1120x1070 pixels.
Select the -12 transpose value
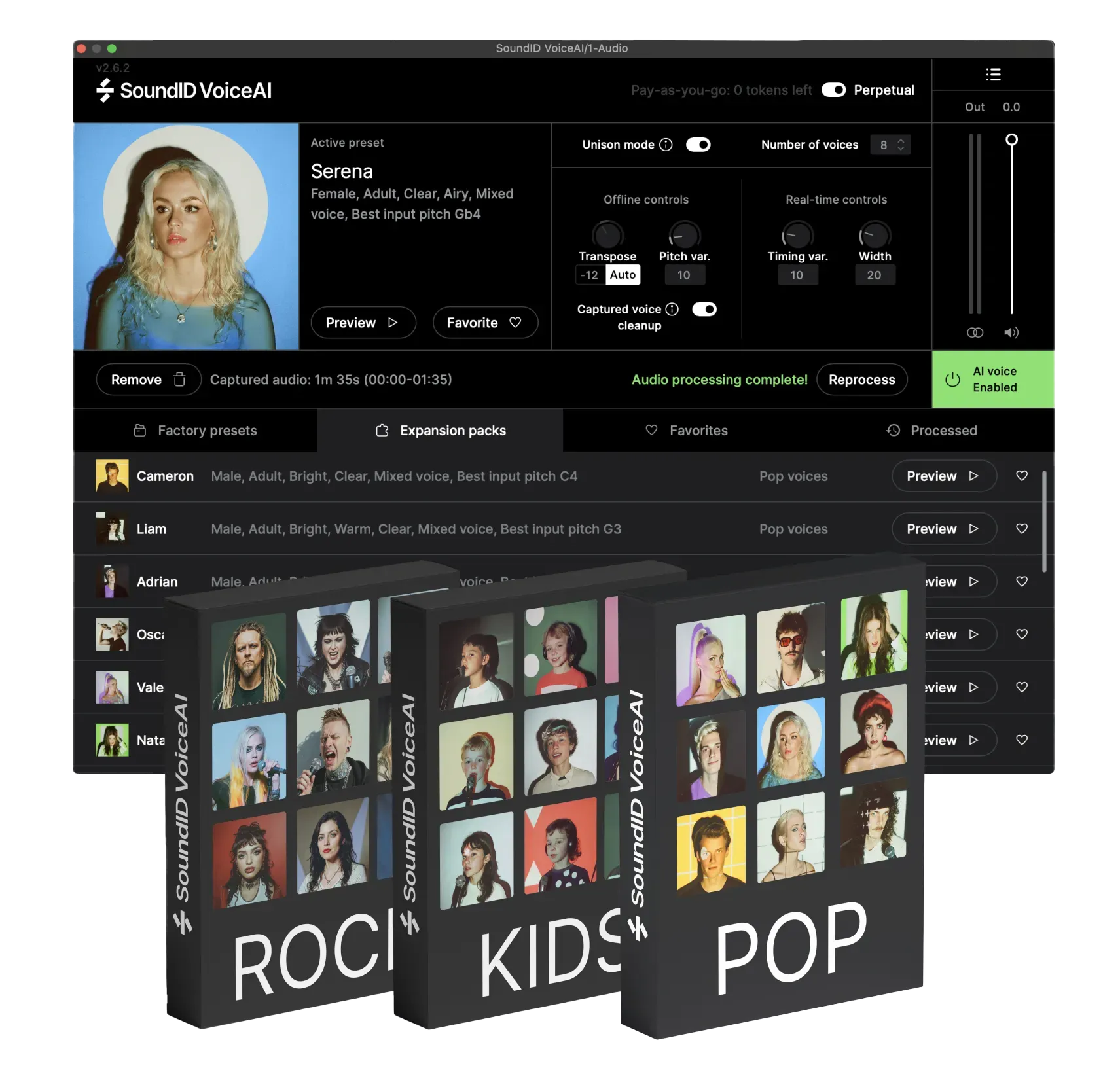pos(590,275)
